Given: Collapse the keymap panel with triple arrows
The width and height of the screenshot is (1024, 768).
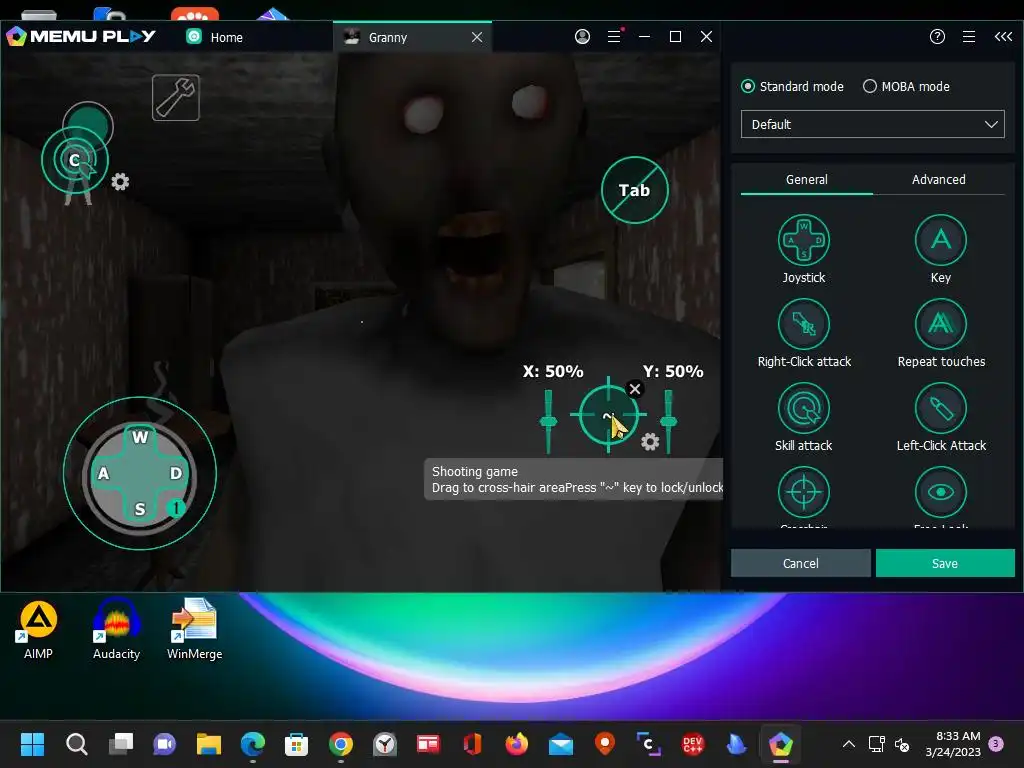Looking at the screenshot, I should tap(1003, 37).
